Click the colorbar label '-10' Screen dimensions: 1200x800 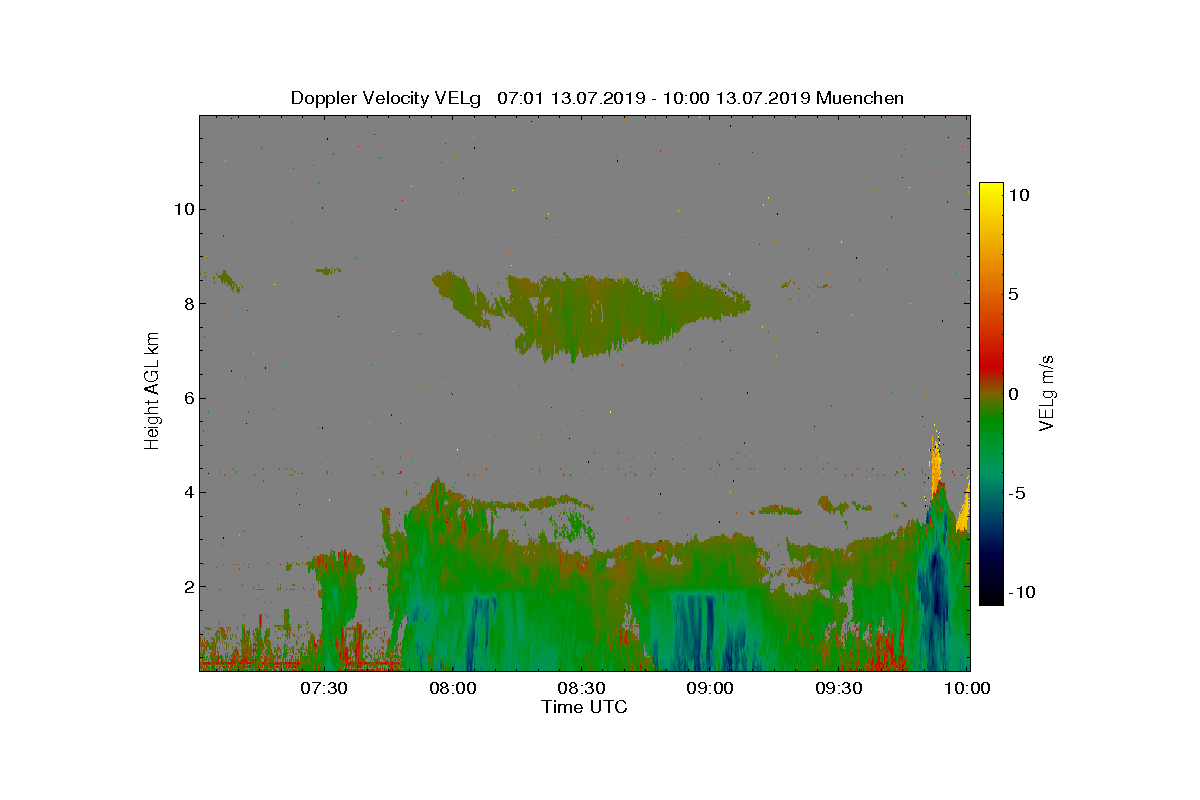tap(1022, 592)
